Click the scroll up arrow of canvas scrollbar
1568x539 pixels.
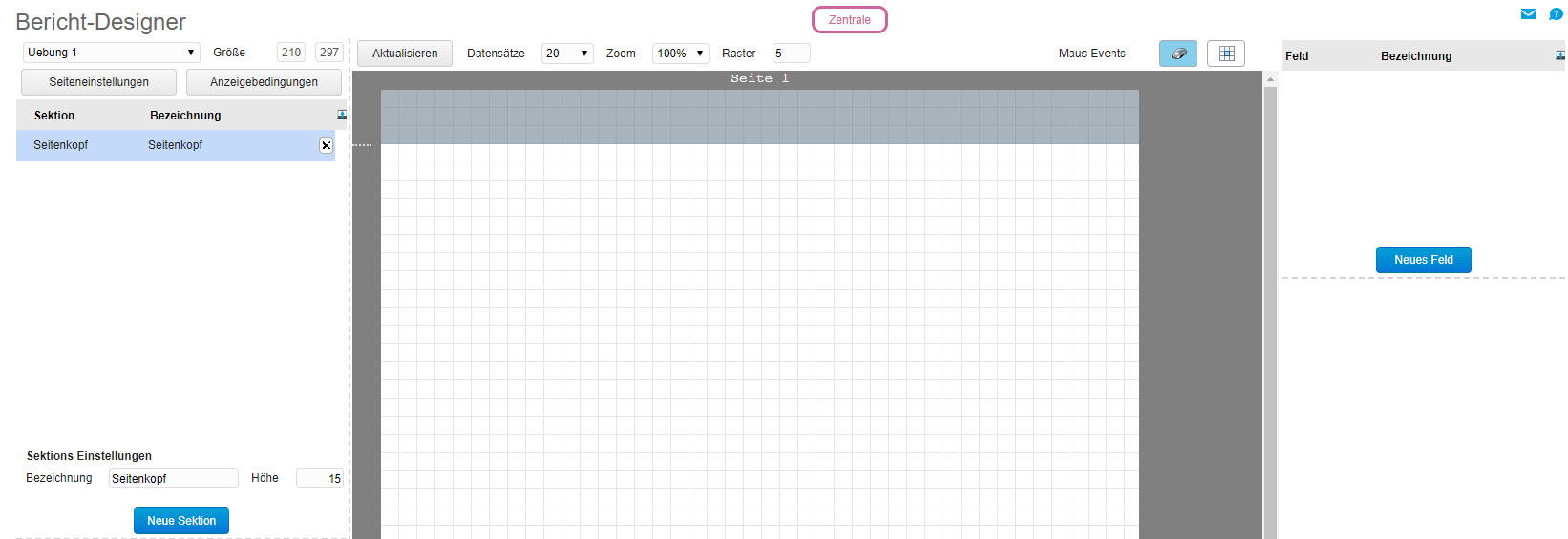pos(1270,79)
